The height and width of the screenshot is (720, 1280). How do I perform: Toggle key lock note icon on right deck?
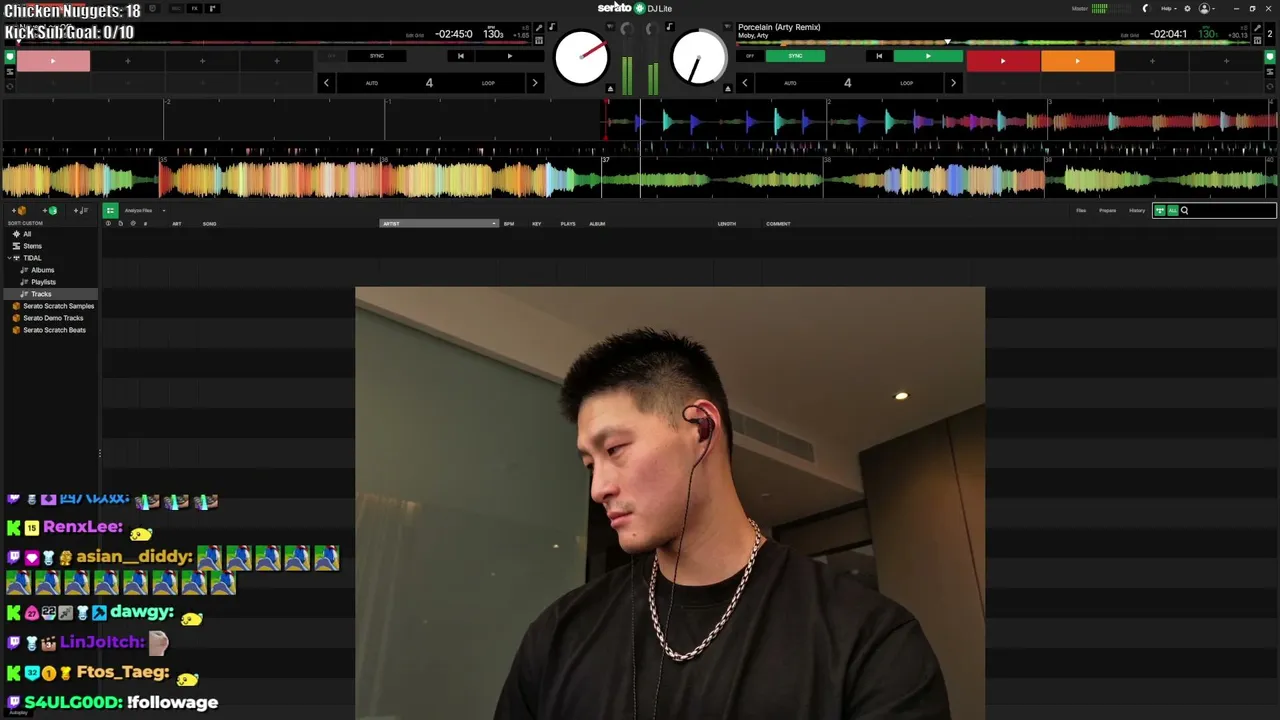[669, 28]
